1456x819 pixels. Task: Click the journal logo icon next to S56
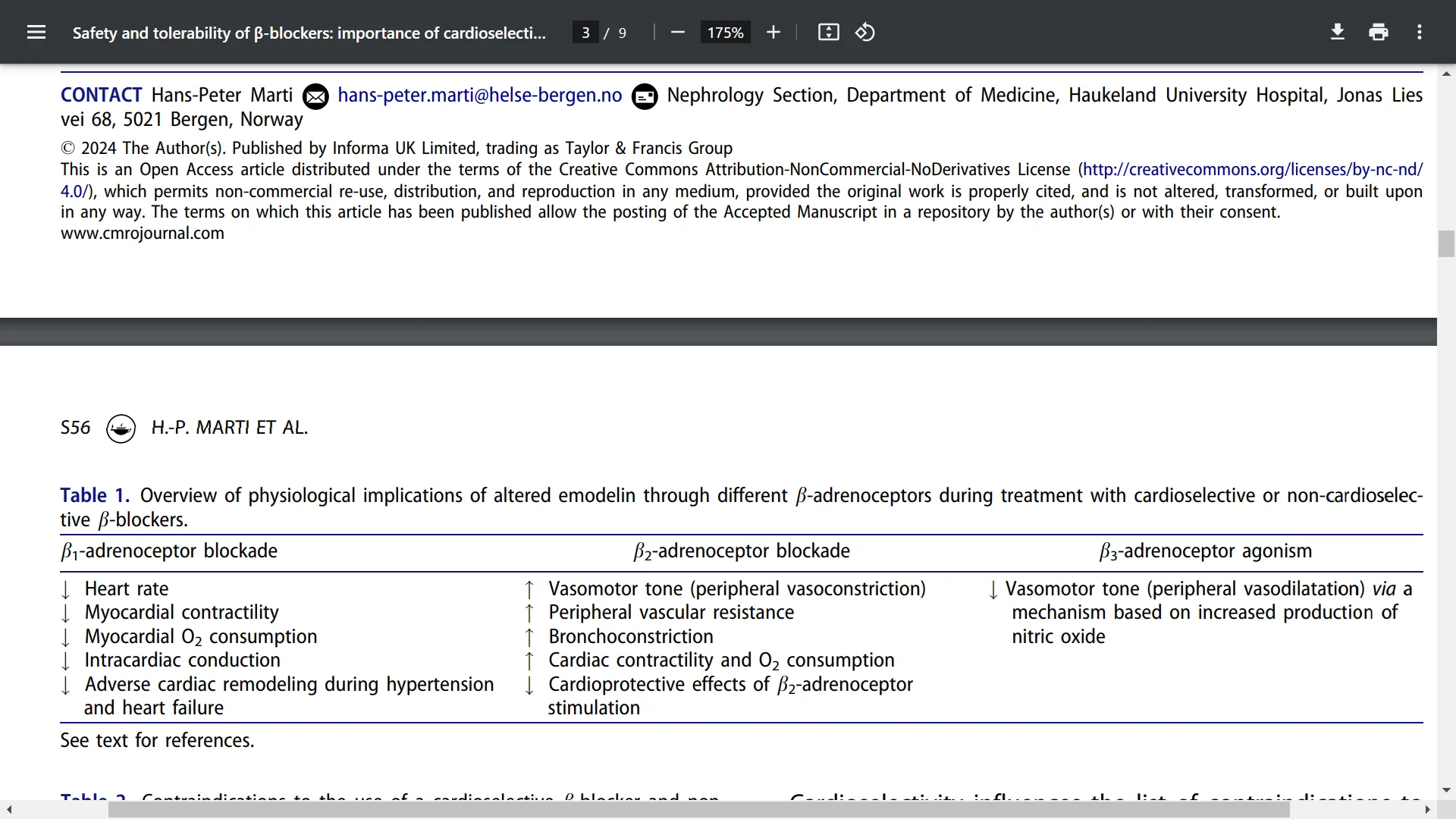[121, 428]
